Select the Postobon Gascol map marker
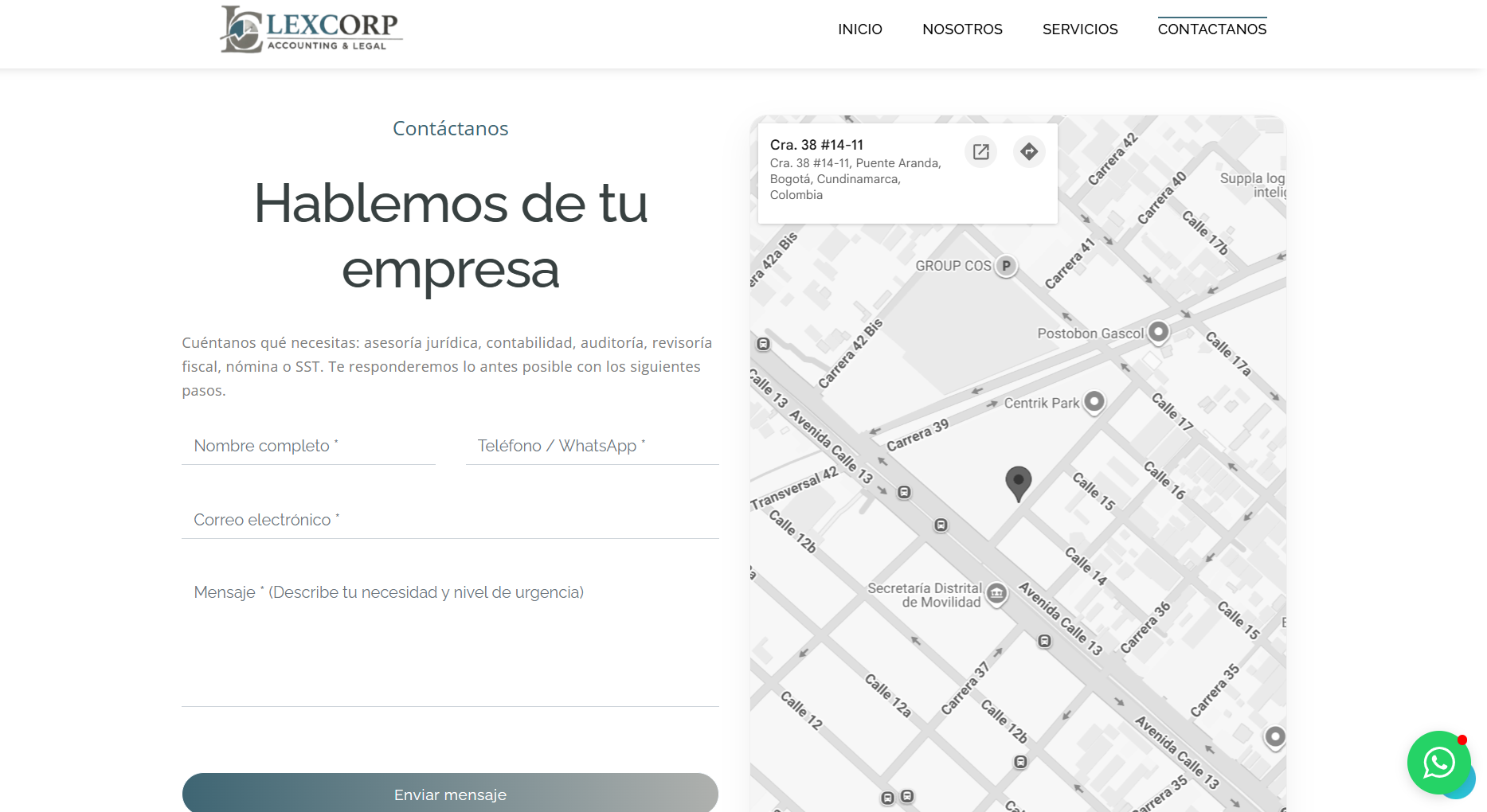Viewport: 1487px width, 812px height. click(x=1159, y=331)
